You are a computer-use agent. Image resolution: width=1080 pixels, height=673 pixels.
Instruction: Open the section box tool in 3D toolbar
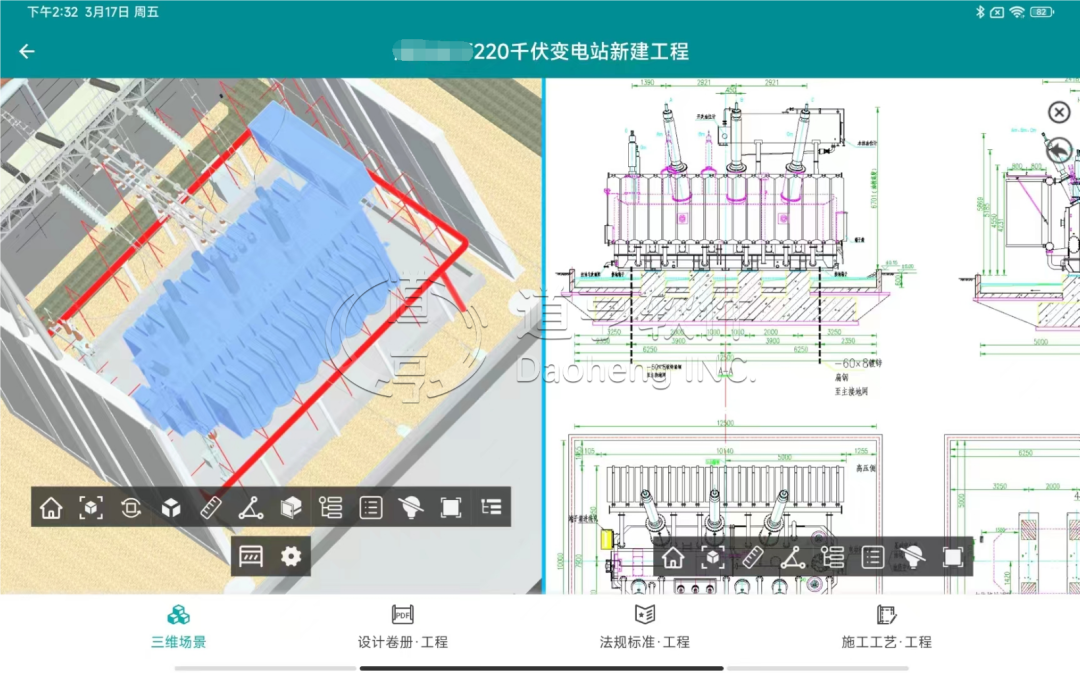tap(291, 508)
